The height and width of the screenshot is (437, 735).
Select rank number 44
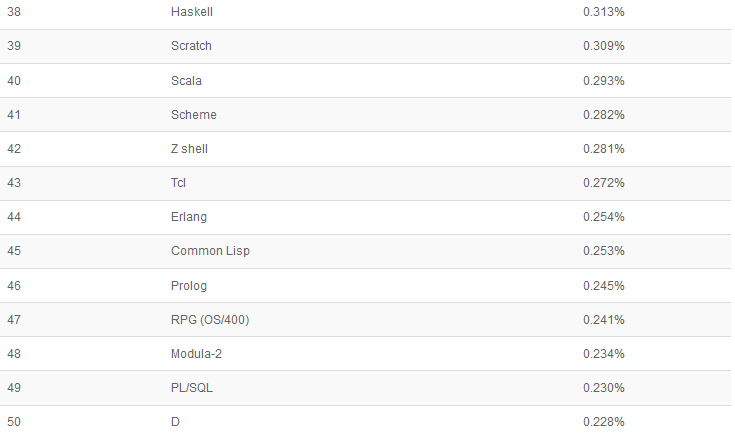click(14, 217)
